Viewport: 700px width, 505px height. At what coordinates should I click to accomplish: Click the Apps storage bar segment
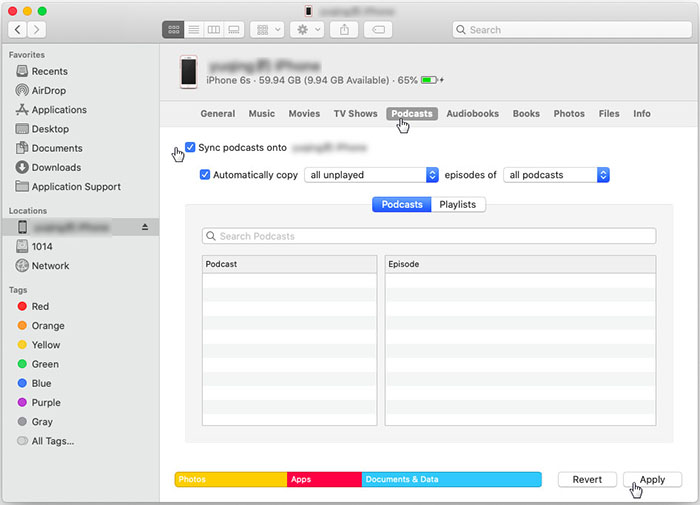324,479
